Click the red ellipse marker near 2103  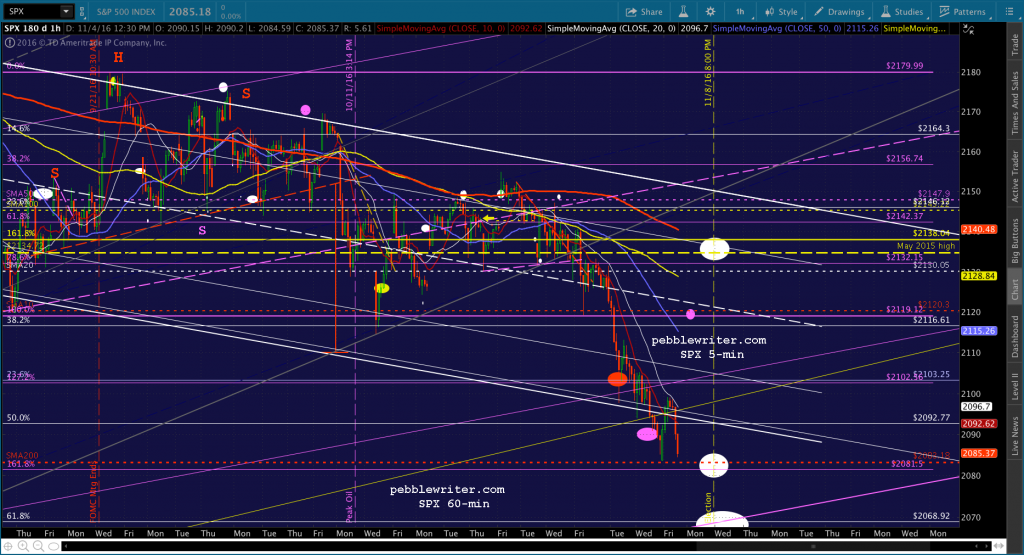tap(617, 379)
